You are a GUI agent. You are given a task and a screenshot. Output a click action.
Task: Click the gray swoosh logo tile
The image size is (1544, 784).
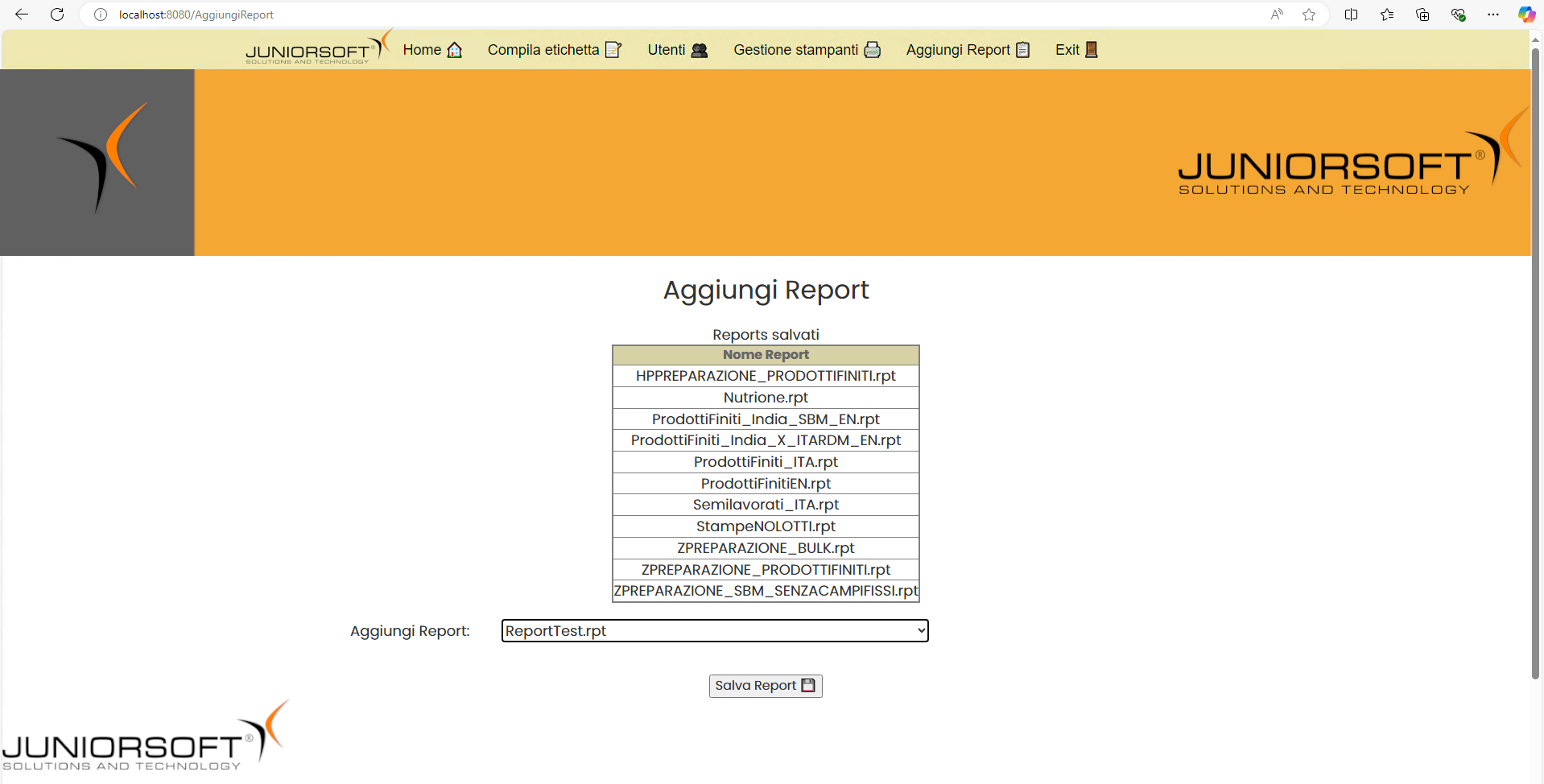97,163
